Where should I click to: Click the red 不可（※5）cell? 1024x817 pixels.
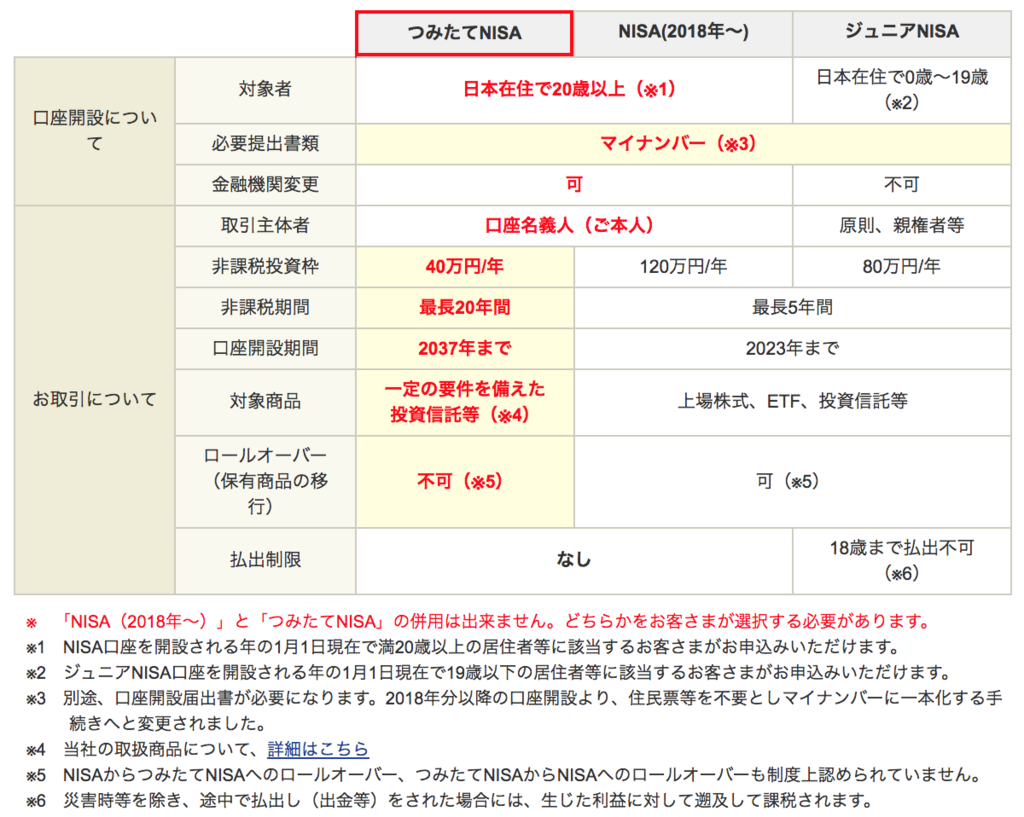coord(464,482)
